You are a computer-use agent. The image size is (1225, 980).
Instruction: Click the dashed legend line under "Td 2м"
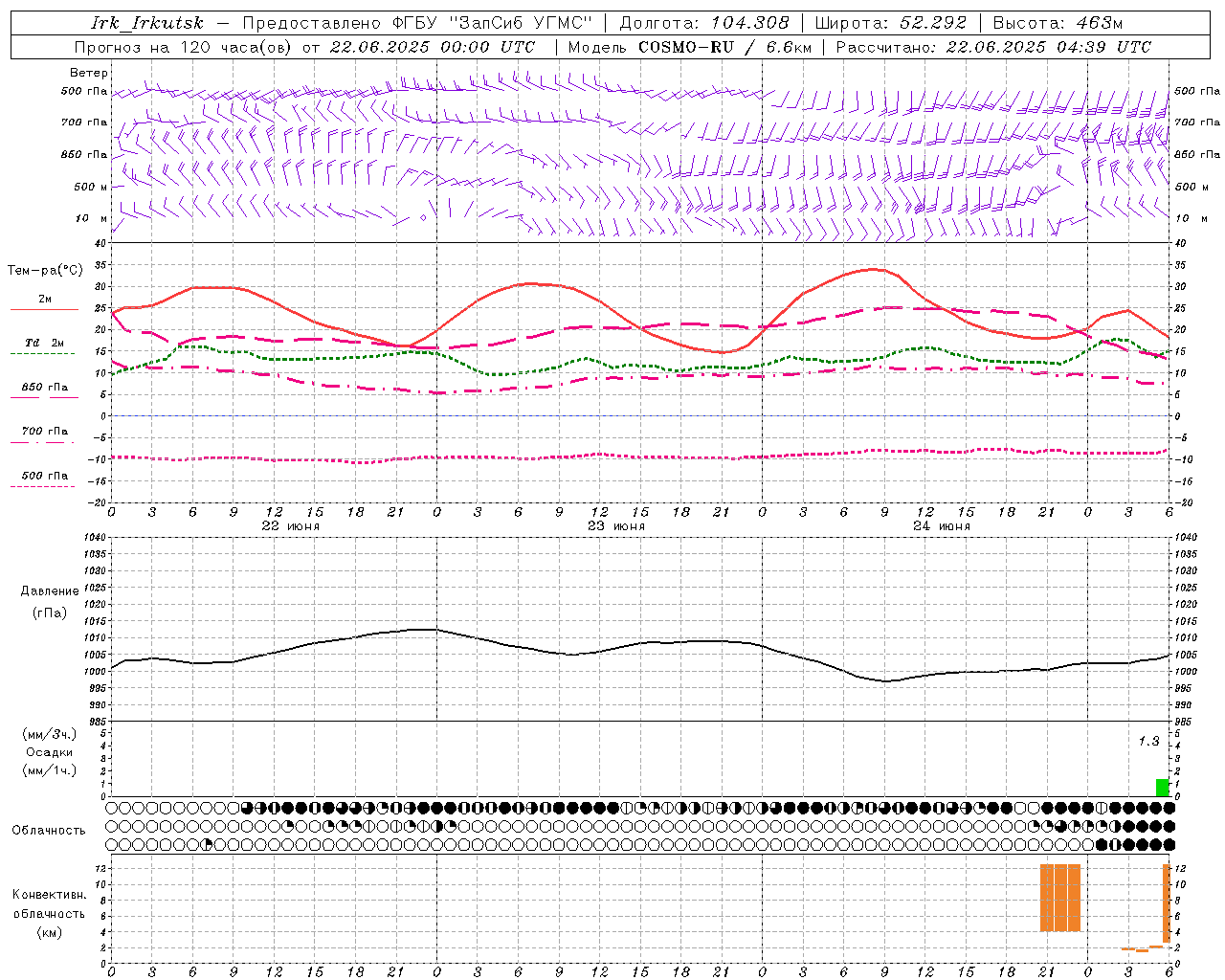click(x=42, y=354)
